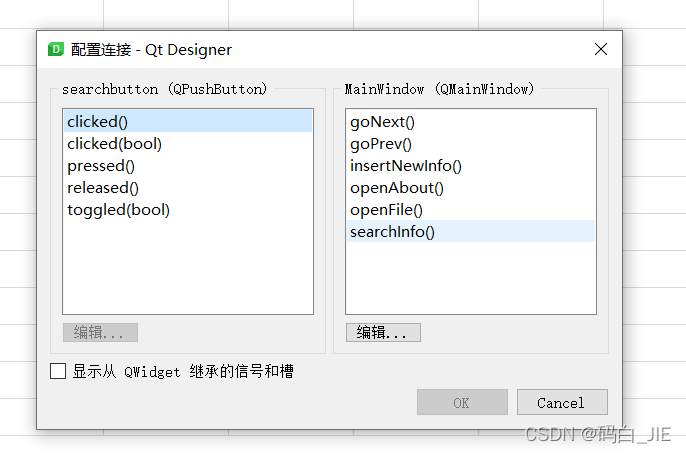Select the released() signal
This screenshot has height=453, width=686.
188,188
